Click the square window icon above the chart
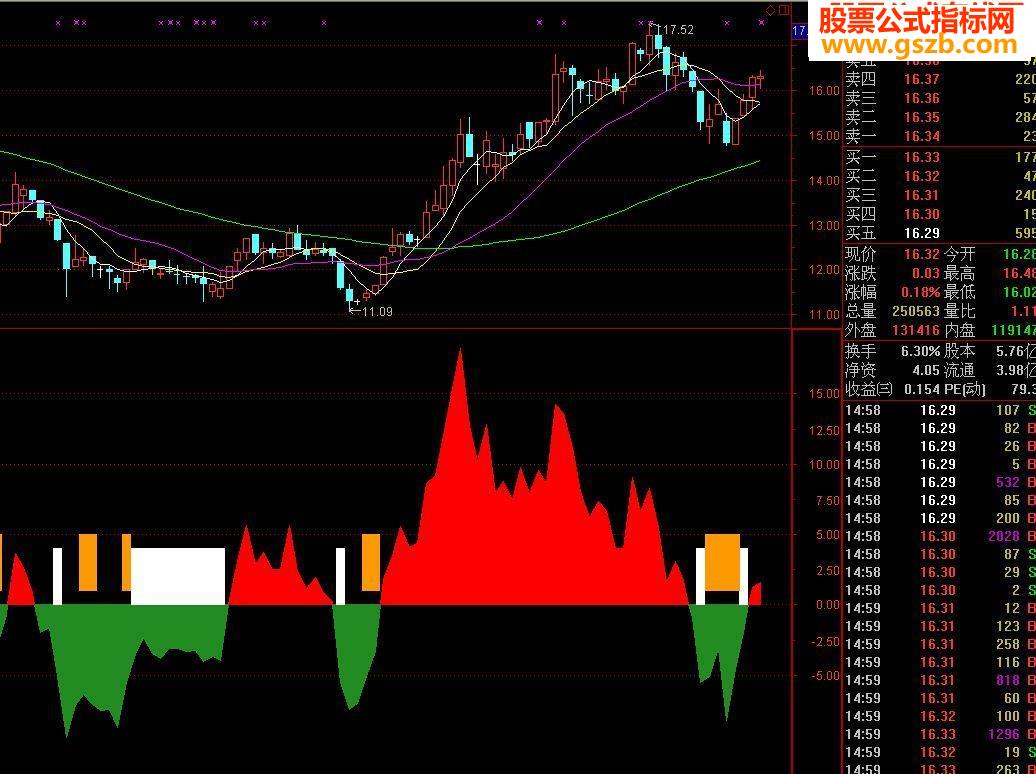The width and height of the screenshot is (1036, 774). click(784, 10)
